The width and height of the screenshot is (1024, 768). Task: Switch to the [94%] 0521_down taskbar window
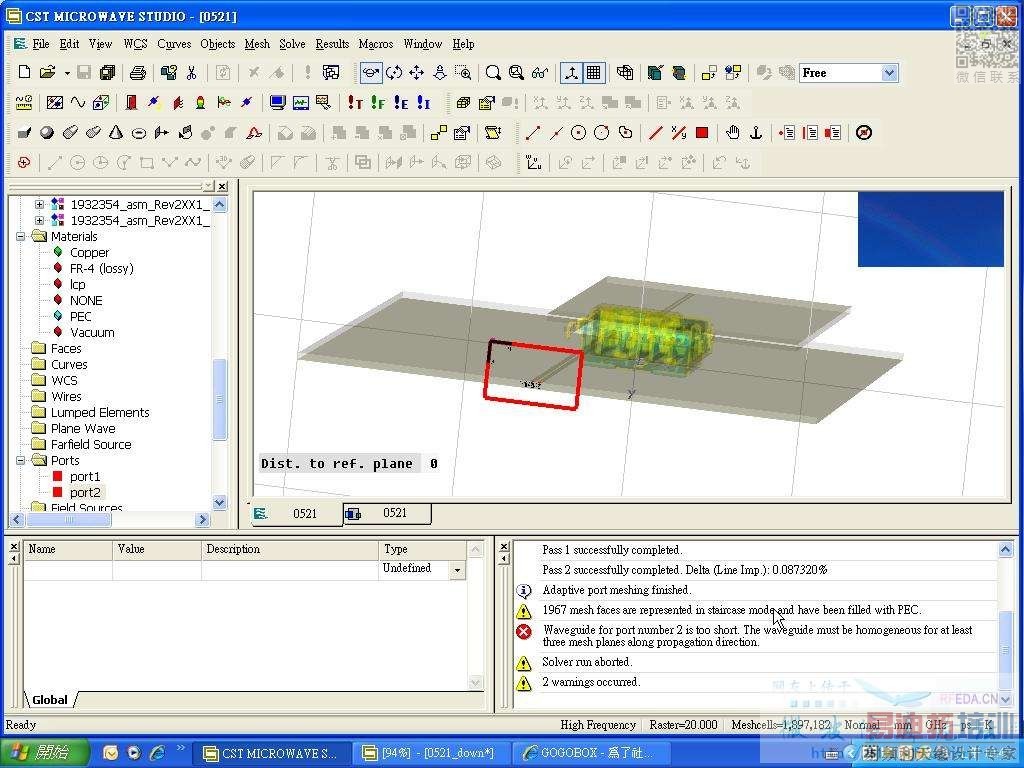coord(432,753)
